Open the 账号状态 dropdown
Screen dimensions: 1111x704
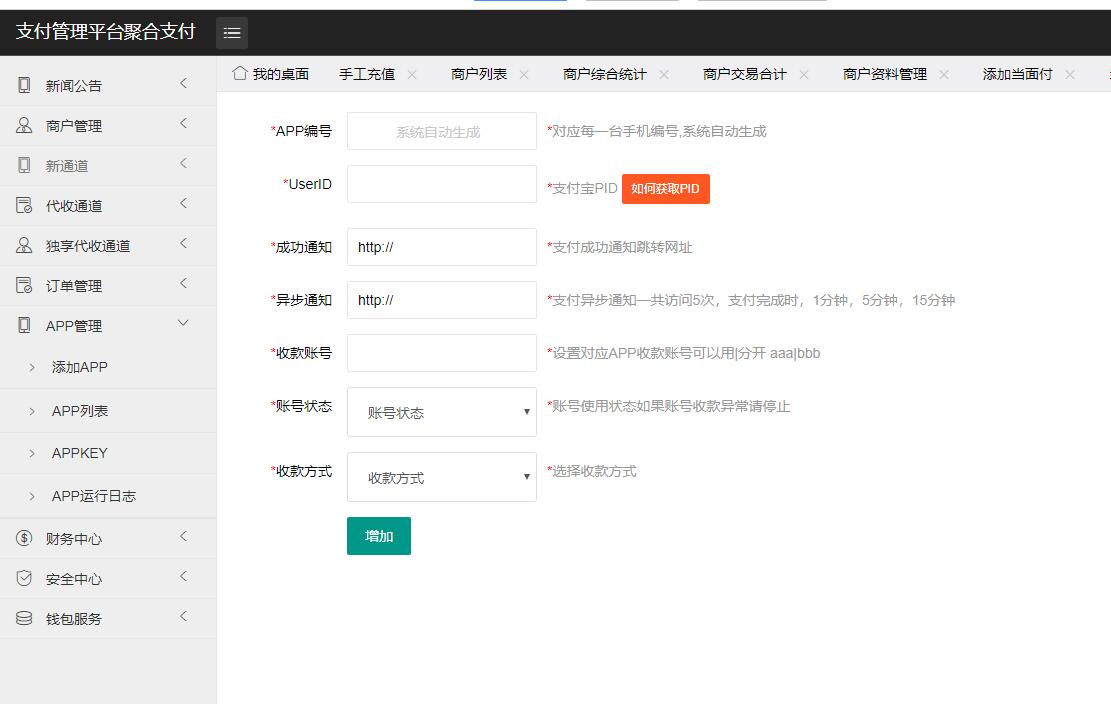click(441, 412)
